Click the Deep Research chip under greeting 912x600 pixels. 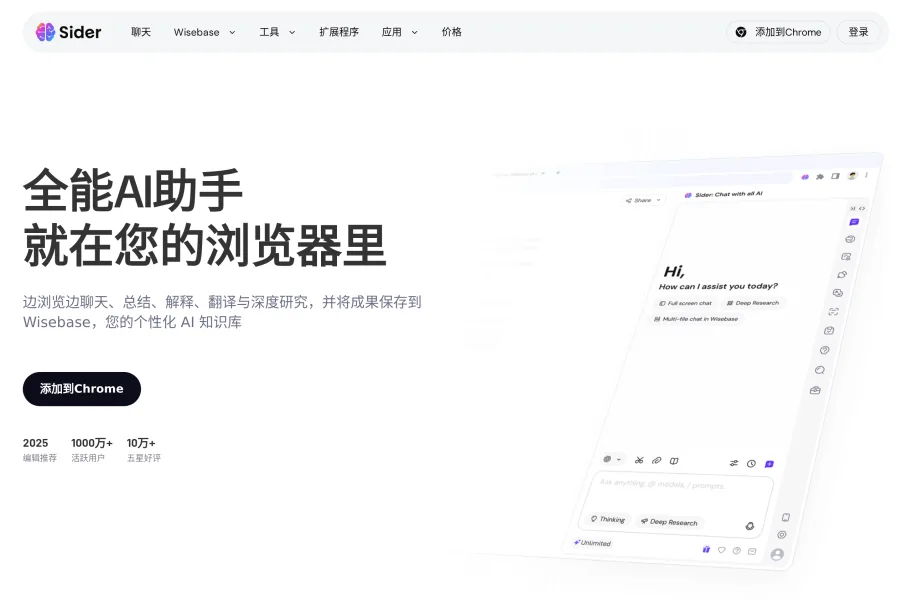[x=753, y=303]
